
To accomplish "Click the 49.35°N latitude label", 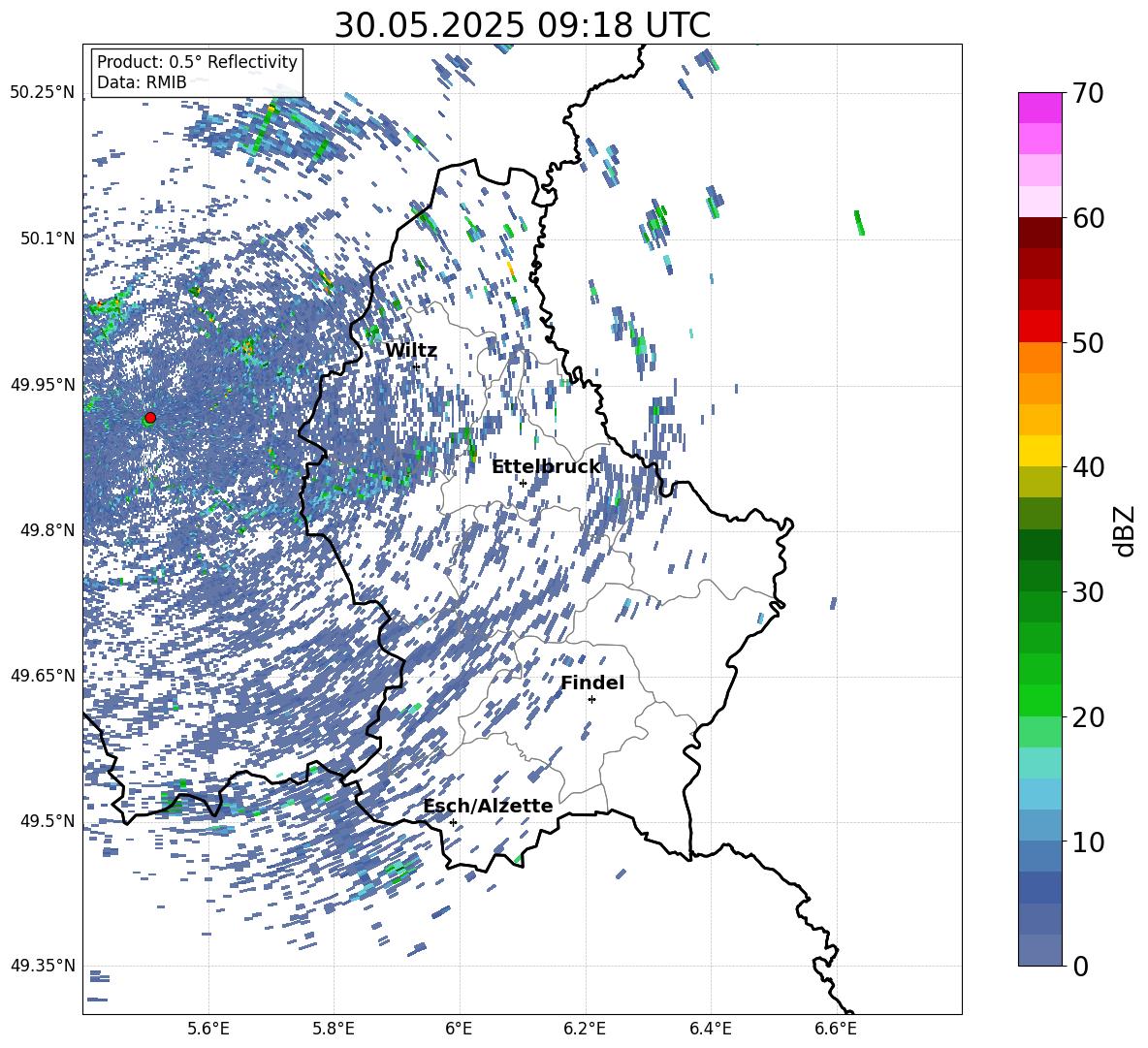I will [x=44, y=966].
